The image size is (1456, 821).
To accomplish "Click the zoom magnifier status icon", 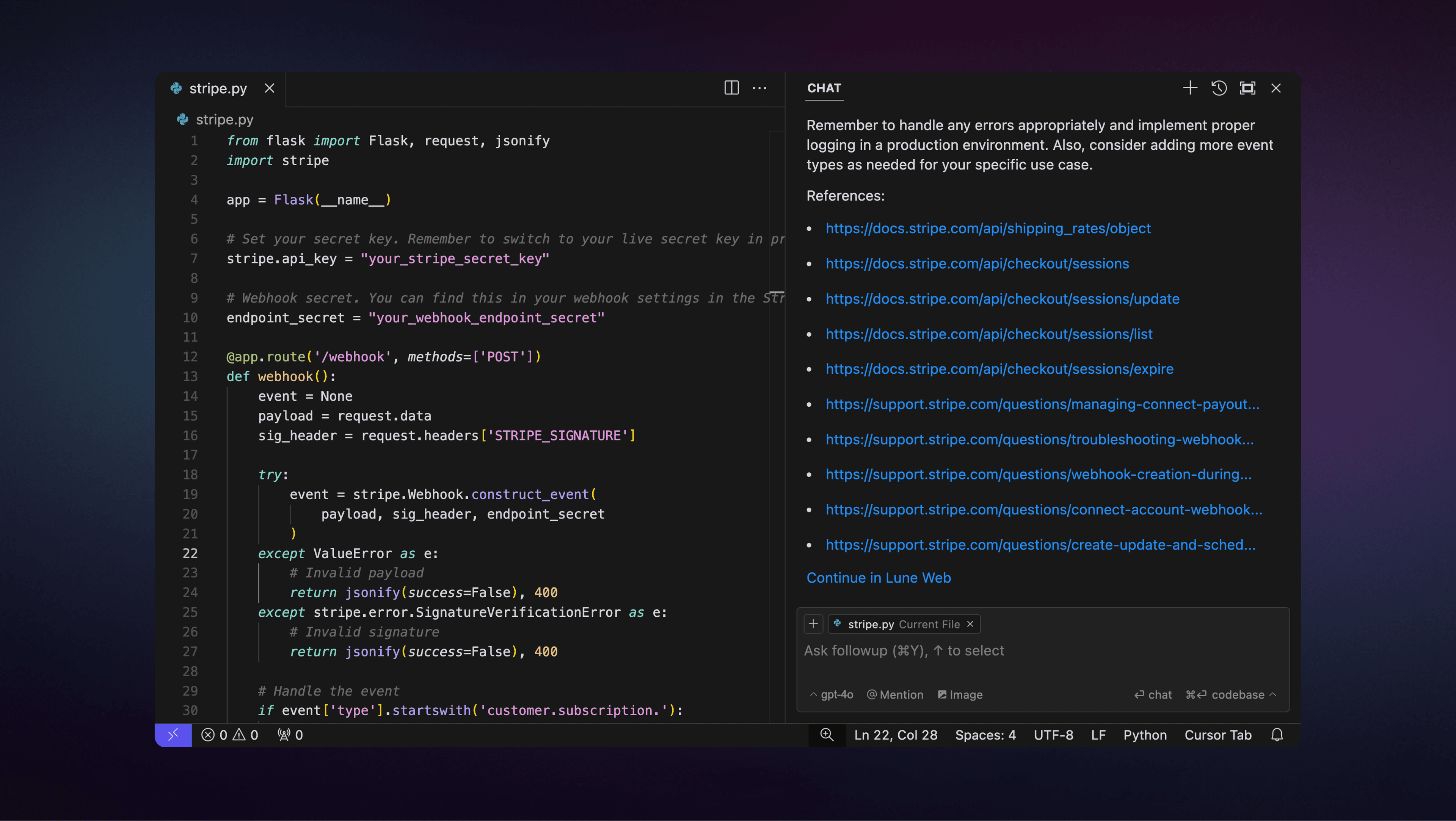I will pyautogui.click(x=826, y=735).
